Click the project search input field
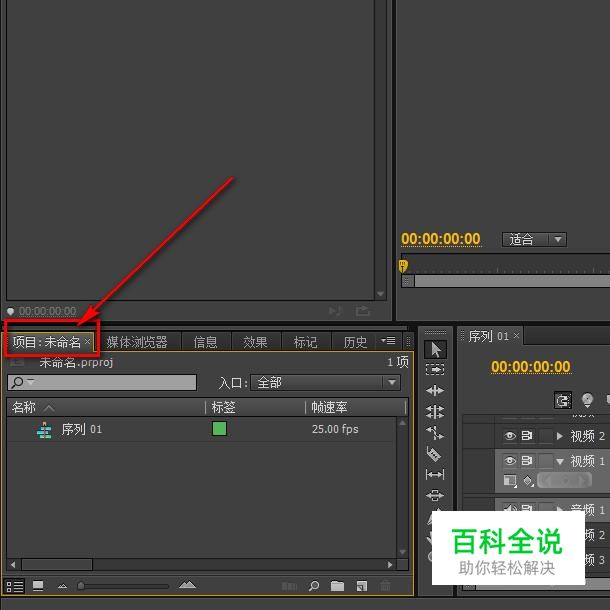The width and height of the screenshot is (610, 610). coord(102,382)
